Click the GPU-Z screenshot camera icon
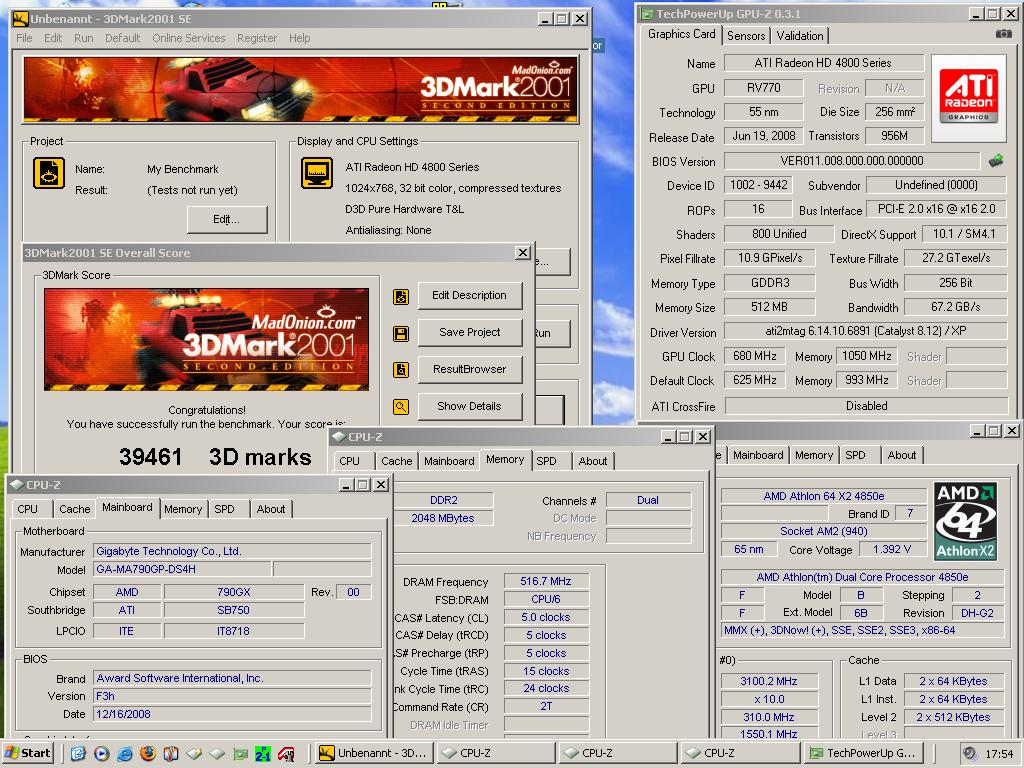 (1004, 34)
